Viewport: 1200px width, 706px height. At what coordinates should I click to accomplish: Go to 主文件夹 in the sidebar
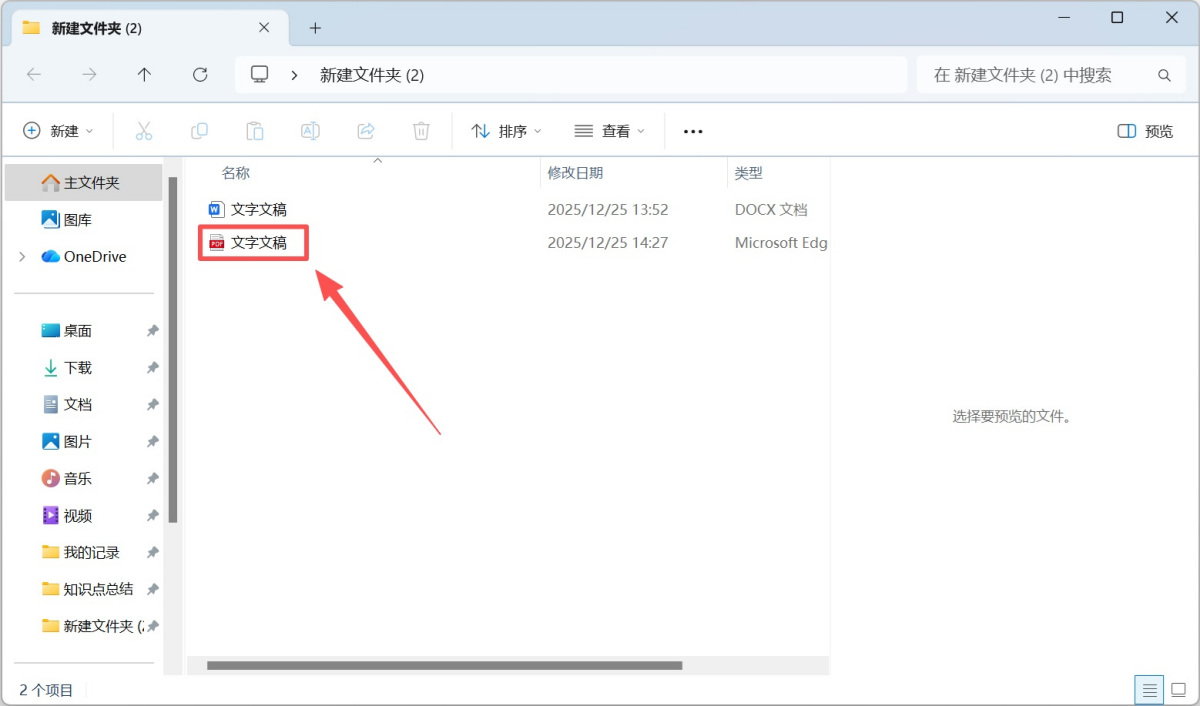83,182
